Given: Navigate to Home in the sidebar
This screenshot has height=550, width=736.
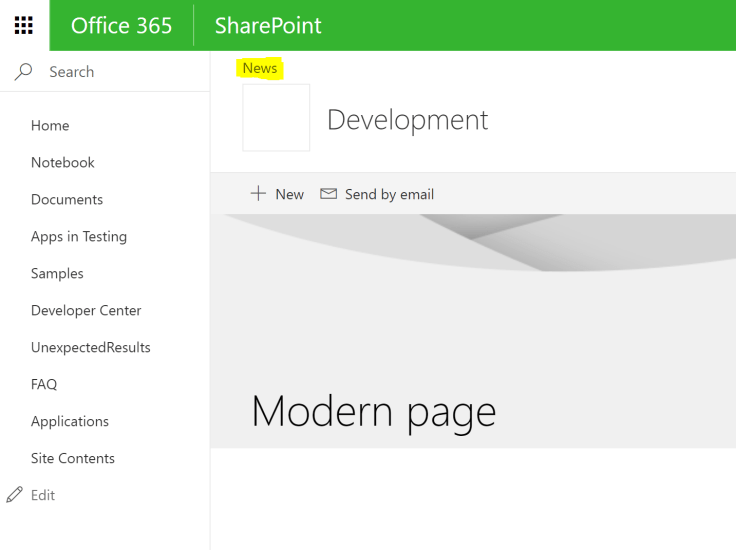Looking at the screenshot, I should [x=50, y=126].
